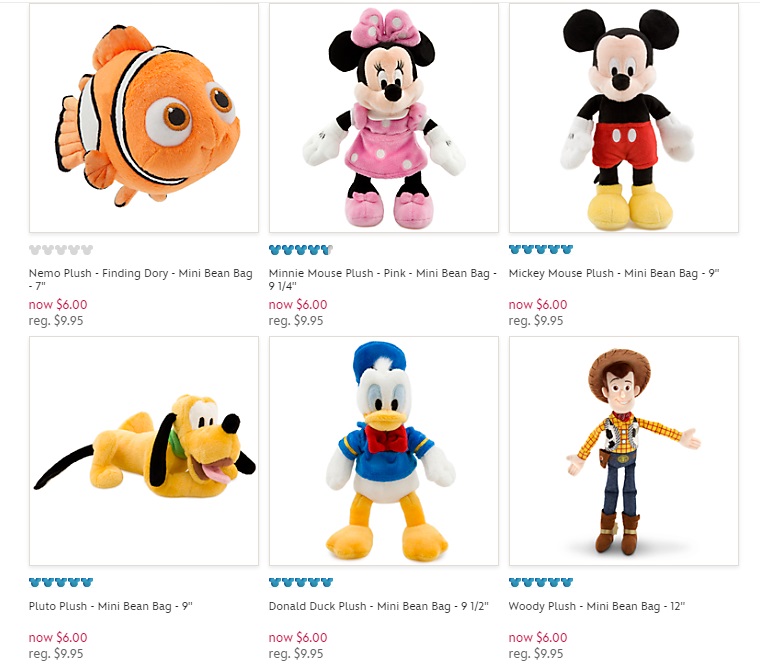Image resolution: width=760 pixels, height=664 pixels.
Task: Follow the Minnie Mouse Plush - Pink title link
Action: click(382, 273)
